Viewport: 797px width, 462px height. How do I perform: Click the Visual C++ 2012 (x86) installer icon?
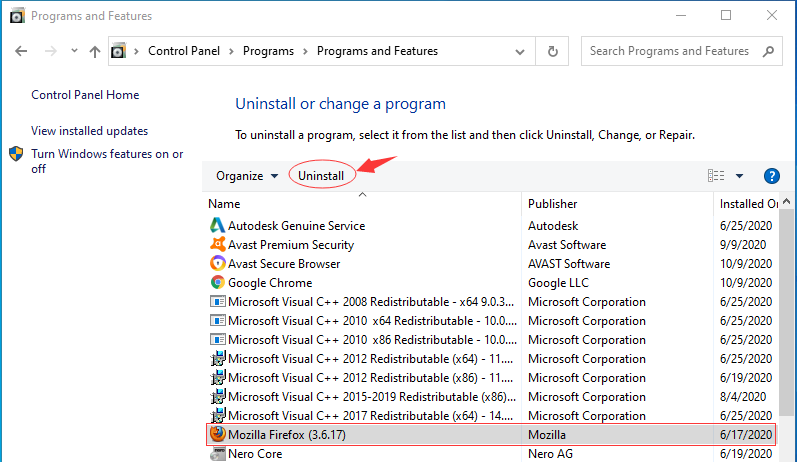click(x=218, y=378)
